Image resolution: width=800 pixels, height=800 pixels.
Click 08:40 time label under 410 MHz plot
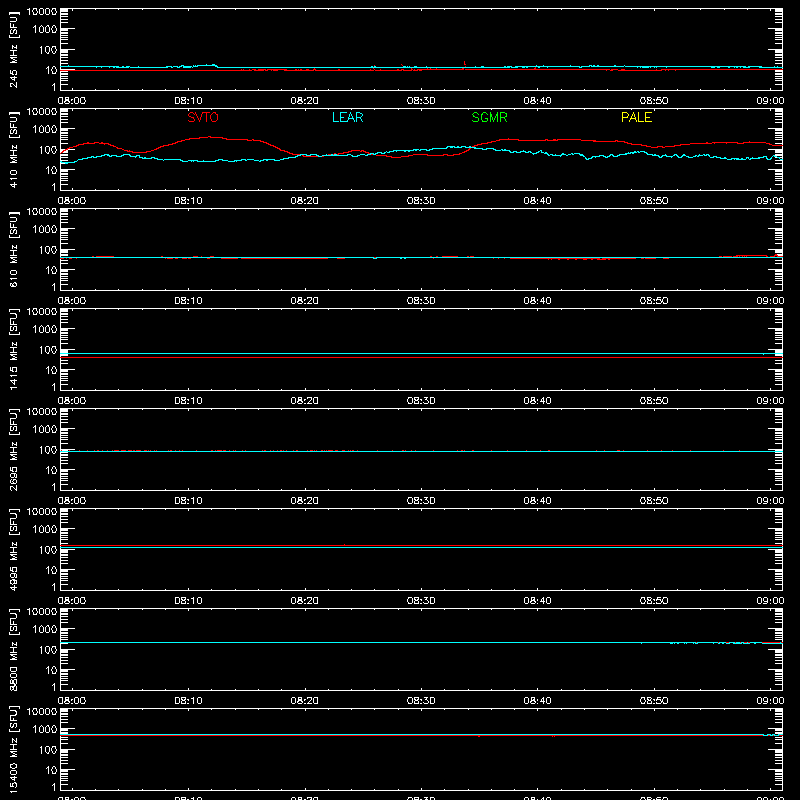pos(537,201)
